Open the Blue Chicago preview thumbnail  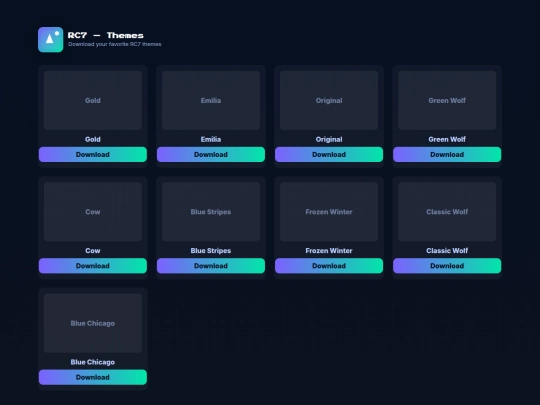93,323
